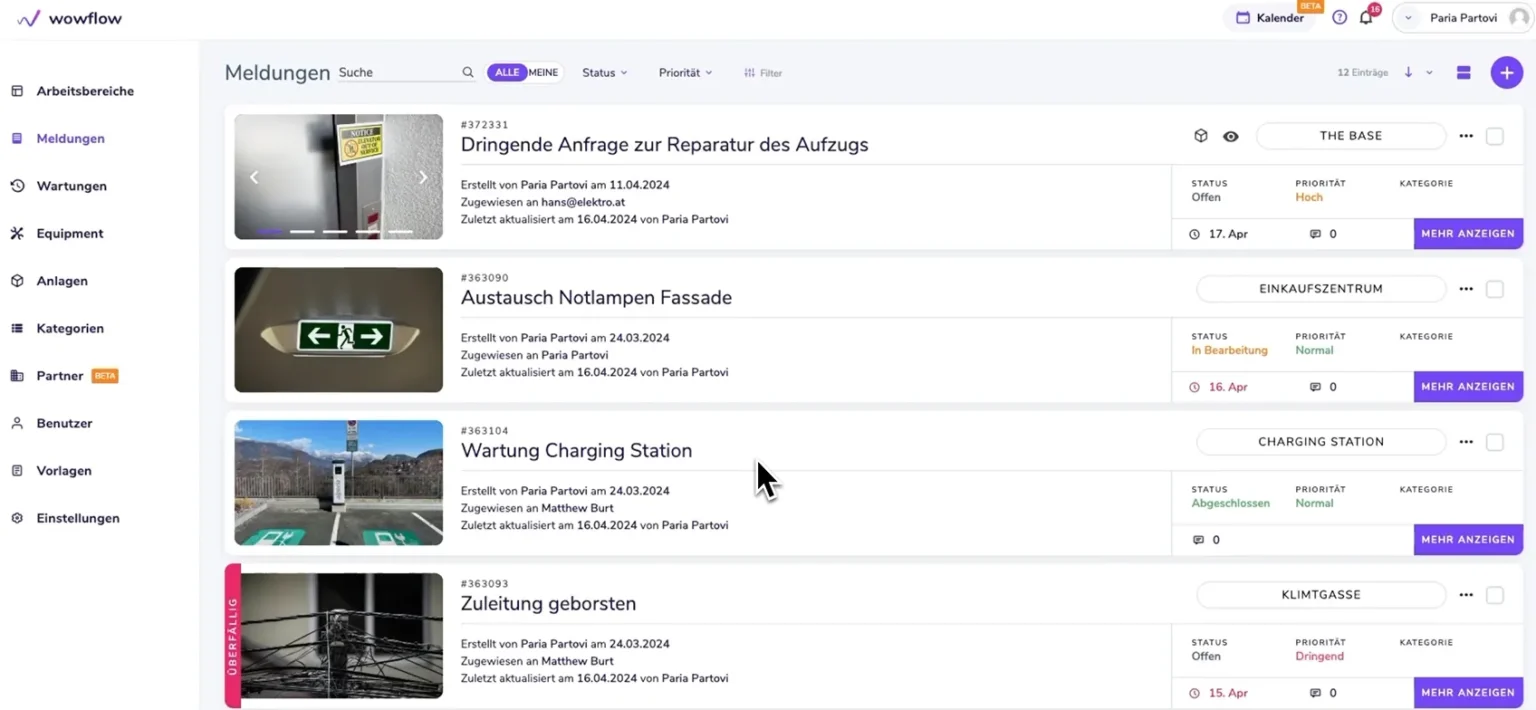Open Equipment section in sidebar
Image resolution: width=1536 pixels, height=710 pixels.
(x=70, y=233)
